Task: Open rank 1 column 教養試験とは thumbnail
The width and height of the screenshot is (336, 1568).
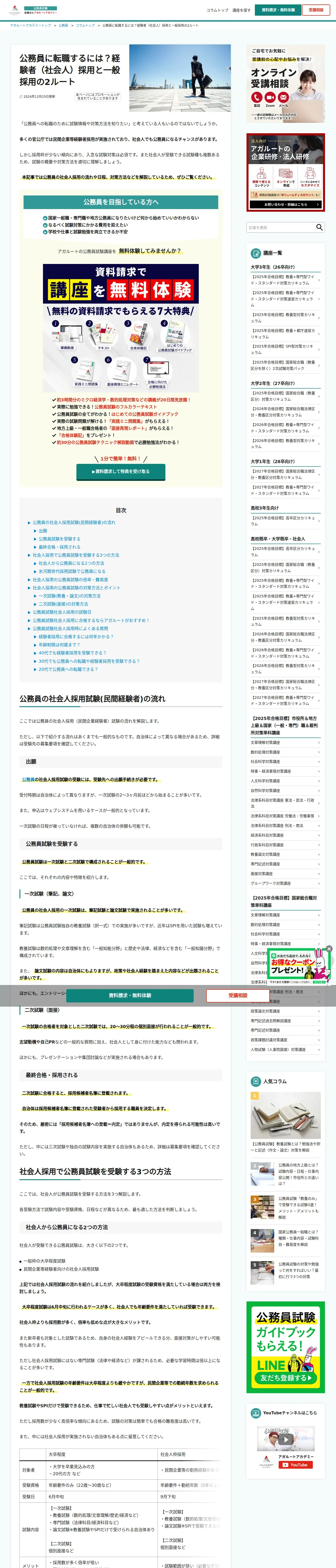Action: (x=285, y=1115)
